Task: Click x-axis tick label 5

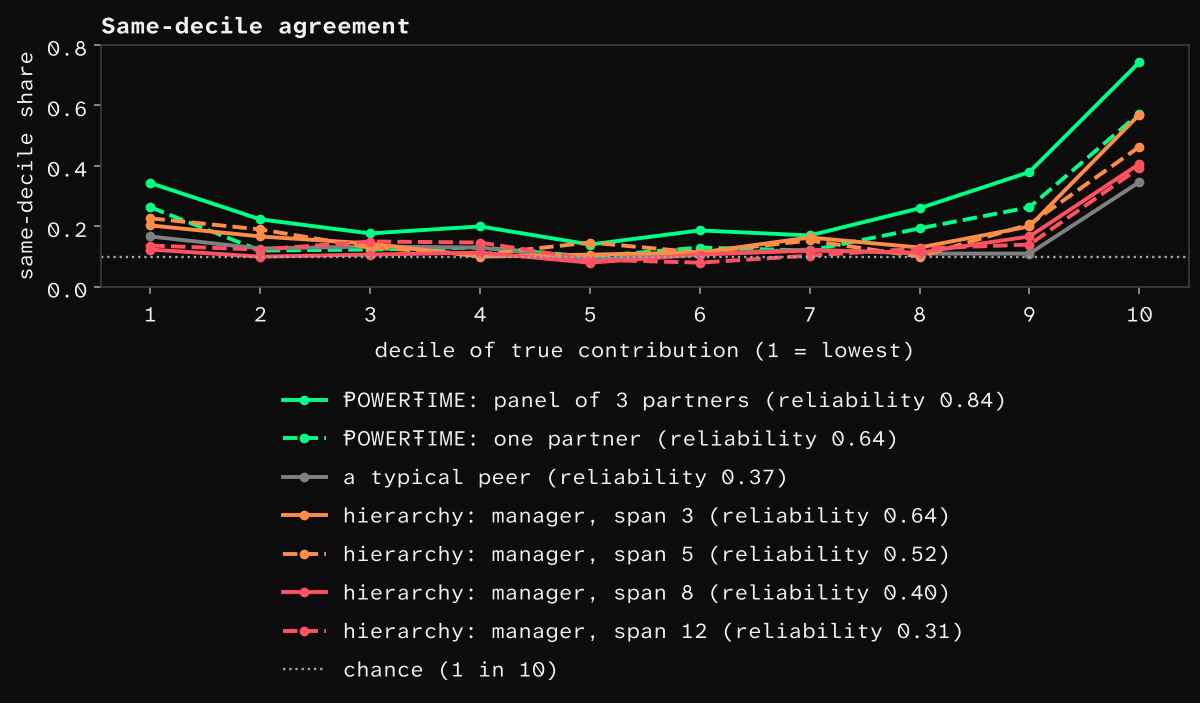Action: click(590, 313)
